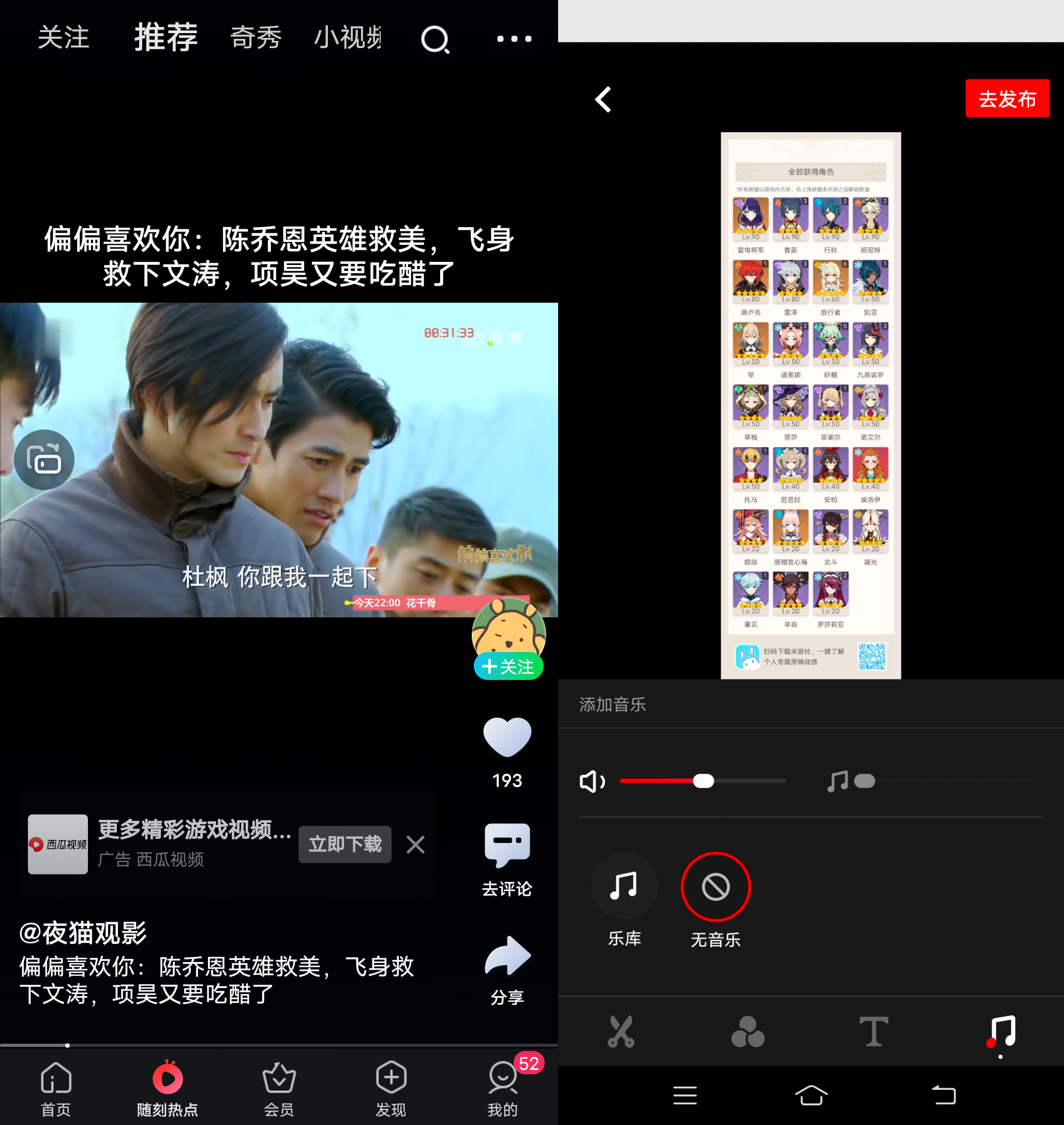Tap the screen rotate icon on video
The height and width of the screenshot is (1125, 1064).
[x=44, y=459]
